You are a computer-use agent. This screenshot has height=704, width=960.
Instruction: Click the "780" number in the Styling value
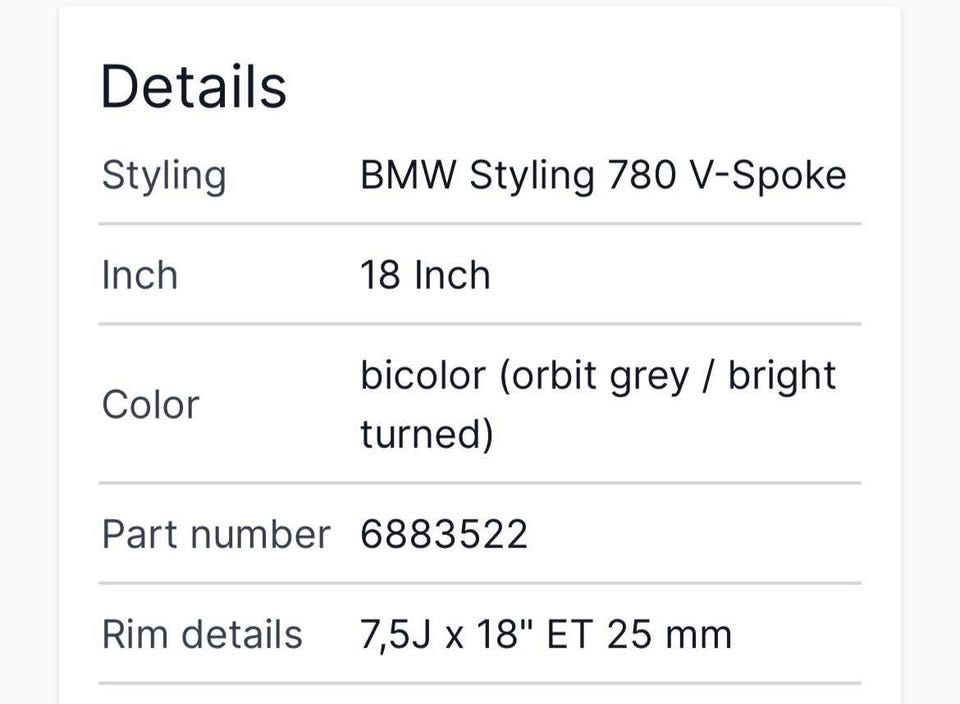(x=643, y=176)
